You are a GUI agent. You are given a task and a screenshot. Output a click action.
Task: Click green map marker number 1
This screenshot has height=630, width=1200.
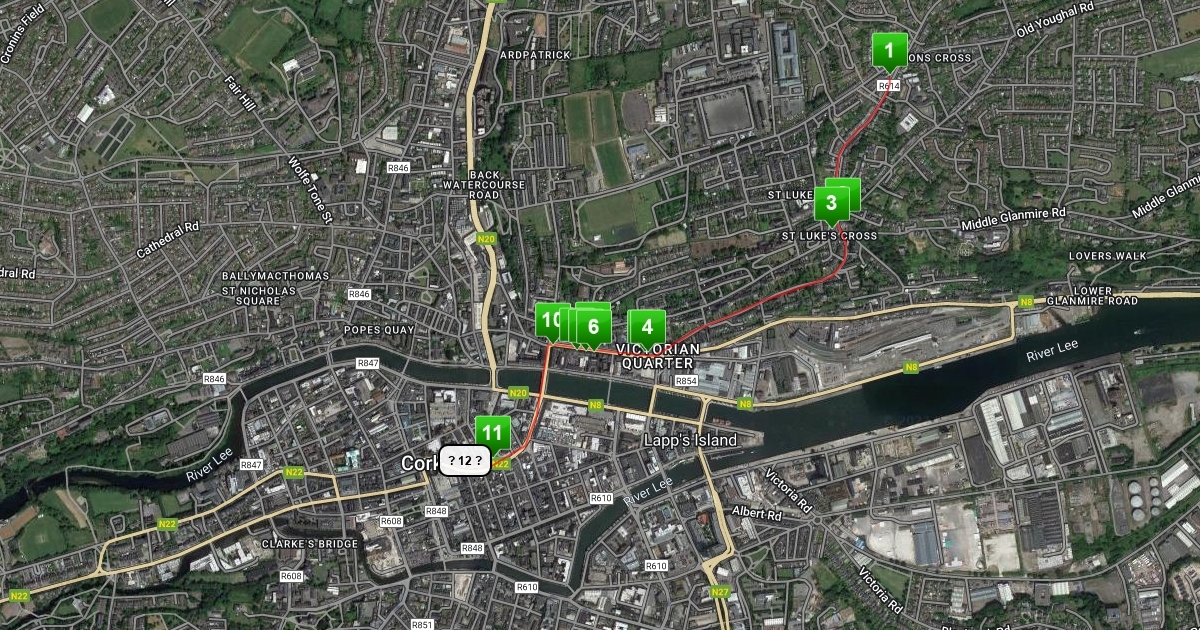pos(889,49)
